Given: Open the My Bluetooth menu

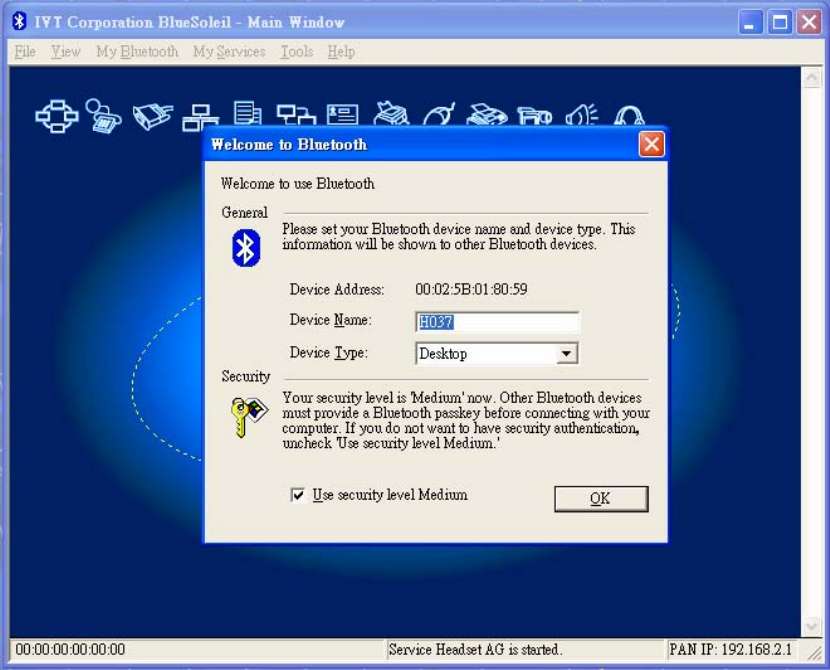Looking at the screenshot, I should tap(137, 51).
